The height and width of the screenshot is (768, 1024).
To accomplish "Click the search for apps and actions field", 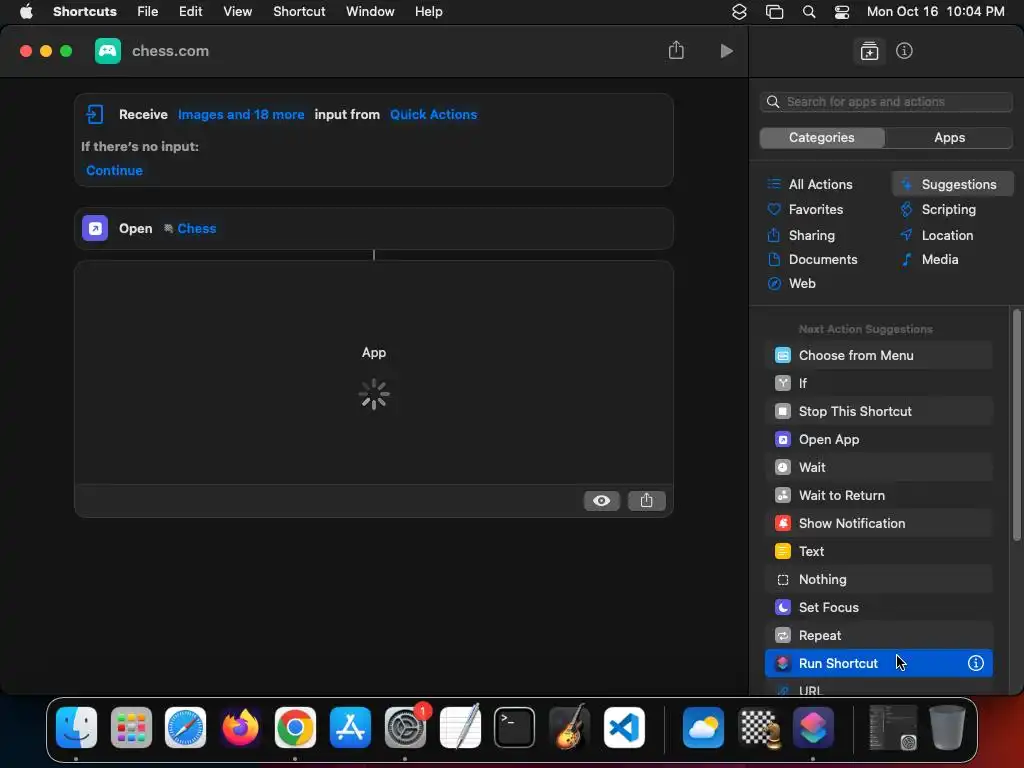I will [x=886, y=102].
